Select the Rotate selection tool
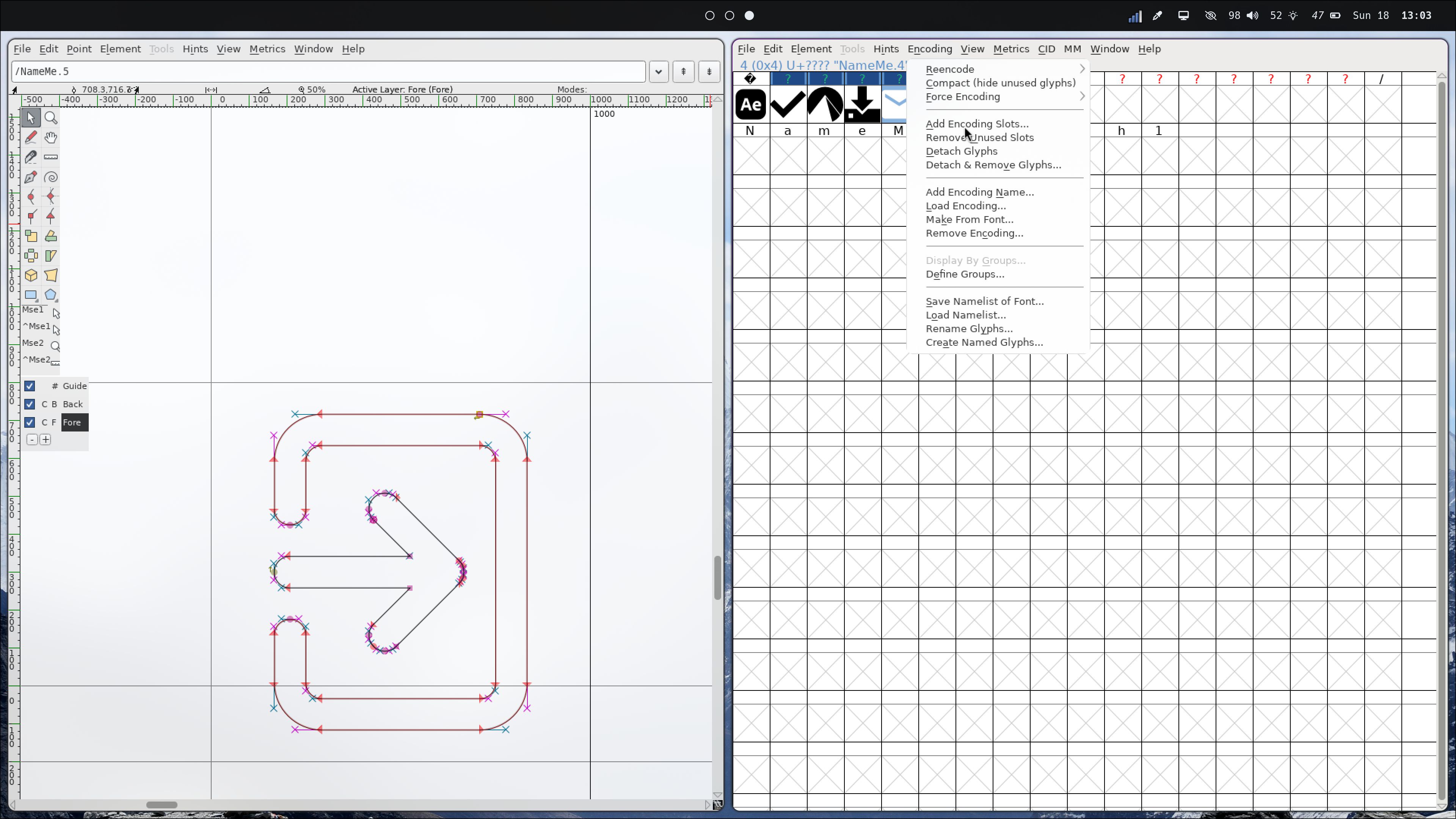 [51, 236]
